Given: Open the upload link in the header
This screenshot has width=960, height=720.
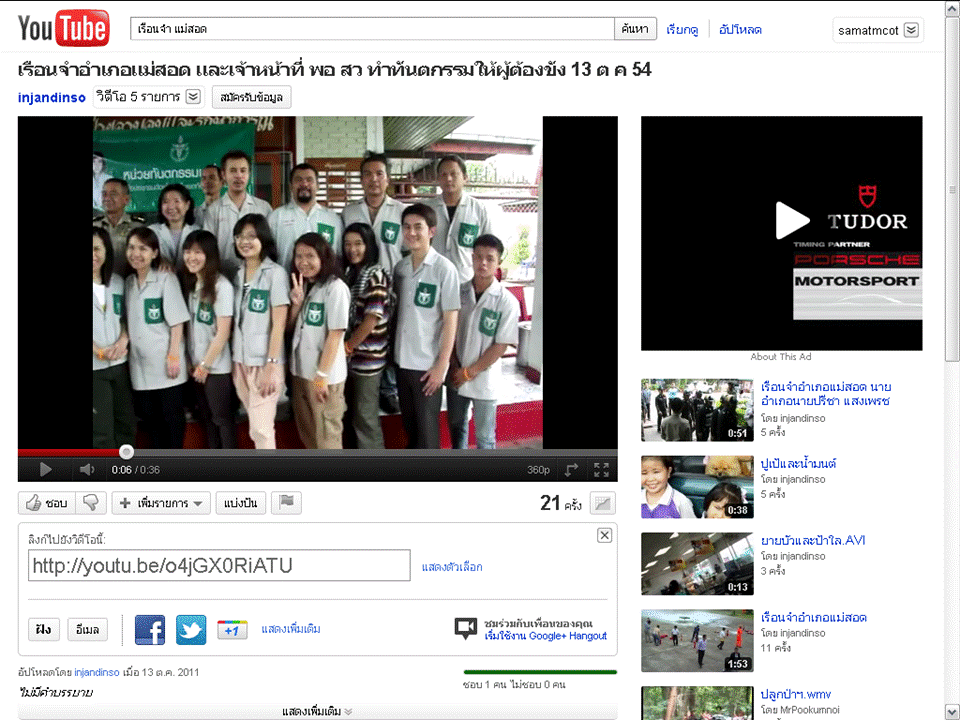Looking at the screenshot, I should pos(740,30).
